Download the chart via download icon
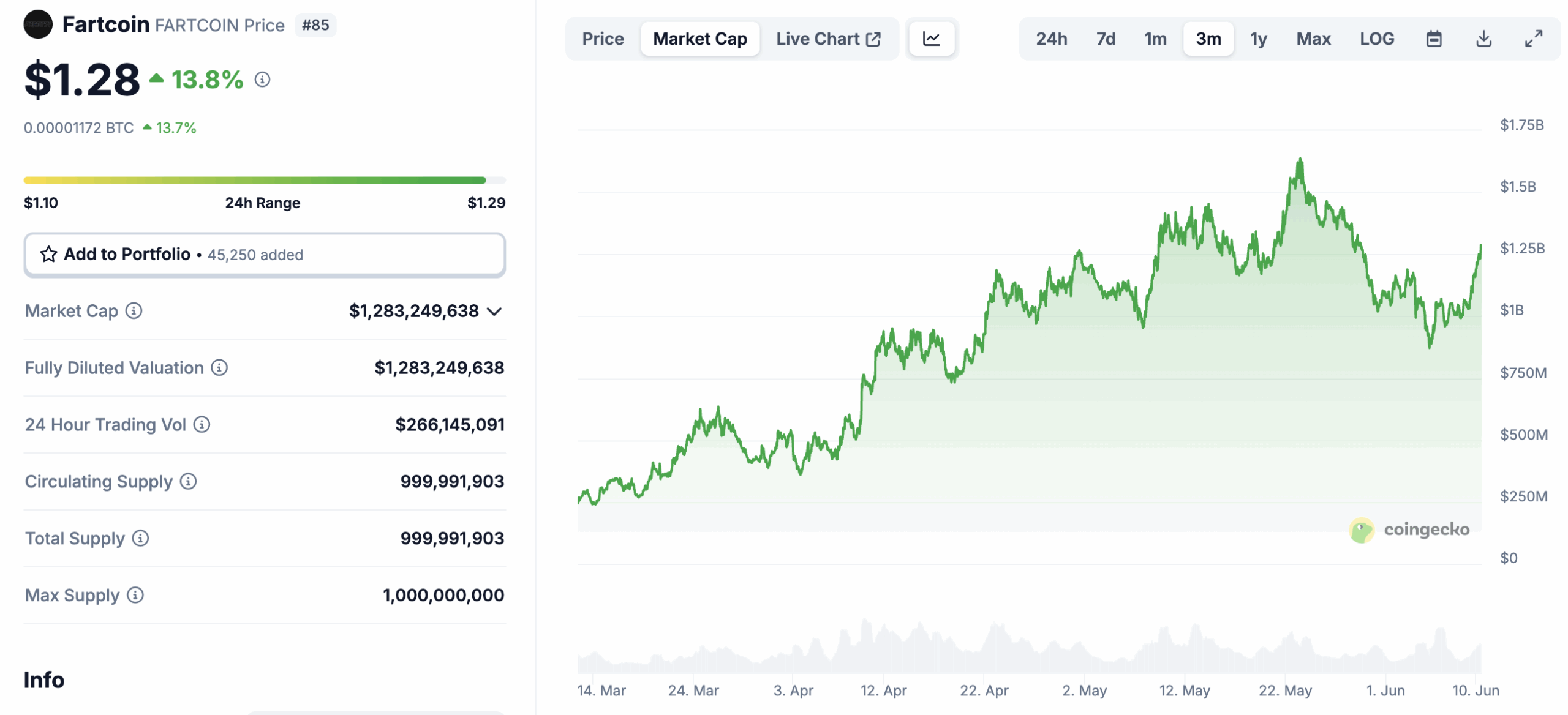This screenshot has height=715, width=1568. [1484, 38]
